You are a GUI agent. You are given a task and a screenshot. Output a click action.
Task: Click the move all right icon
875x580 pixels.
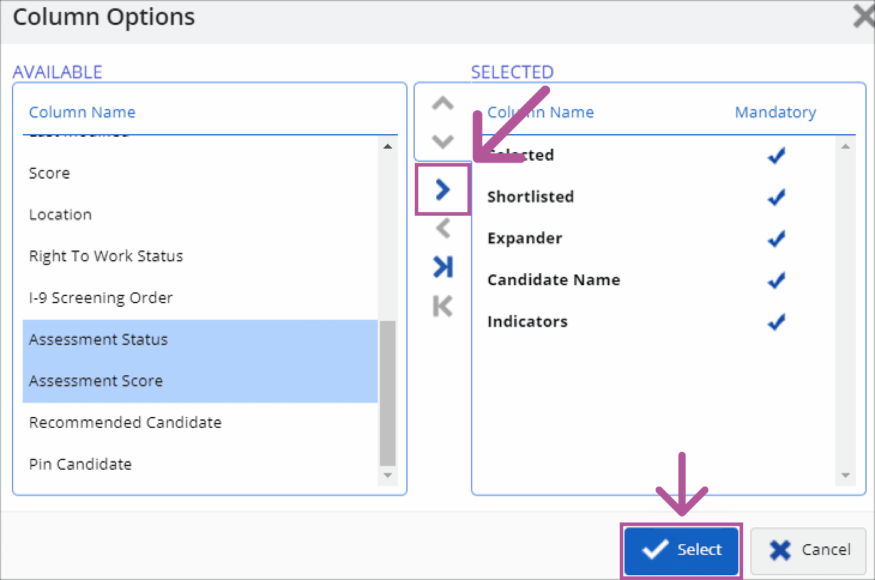pyautogui.click(x=443, y=267)
